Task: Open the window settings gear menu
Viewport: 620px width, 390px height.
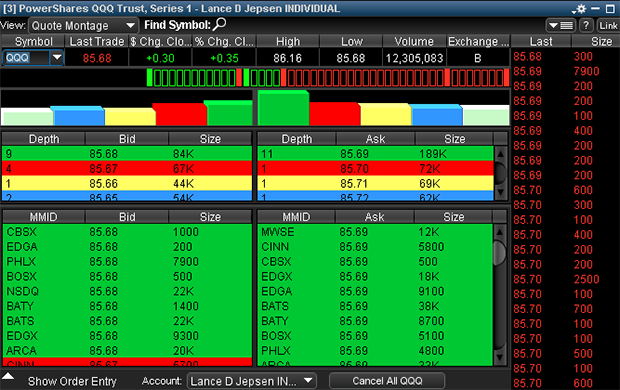Action: pos(580,8)
